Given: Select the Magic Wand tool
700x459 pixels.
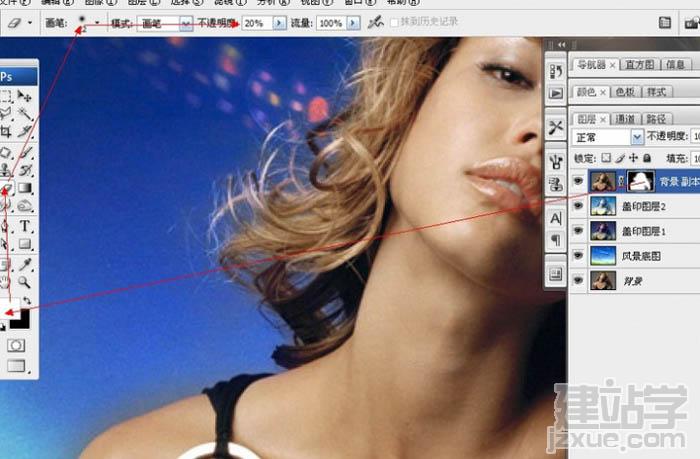Looking at the screenshot, I should pyautogui.click(x=25, y=114).
